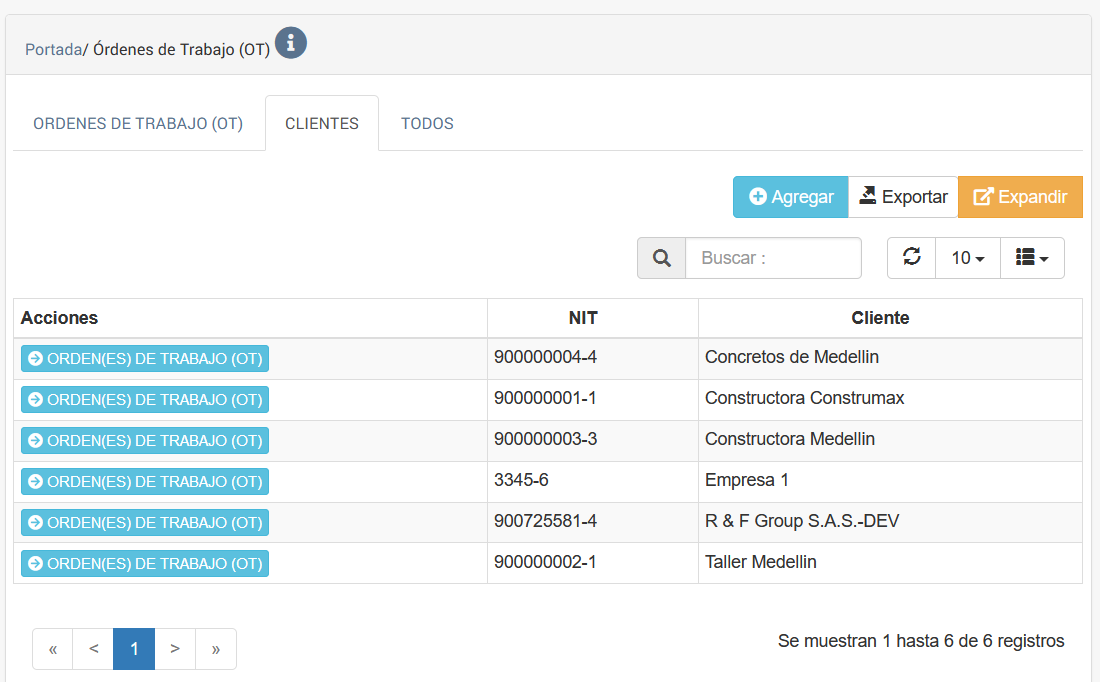Click the info icon beside Órdenes de Trabajo
The image size is (1100, 682).
291,43
